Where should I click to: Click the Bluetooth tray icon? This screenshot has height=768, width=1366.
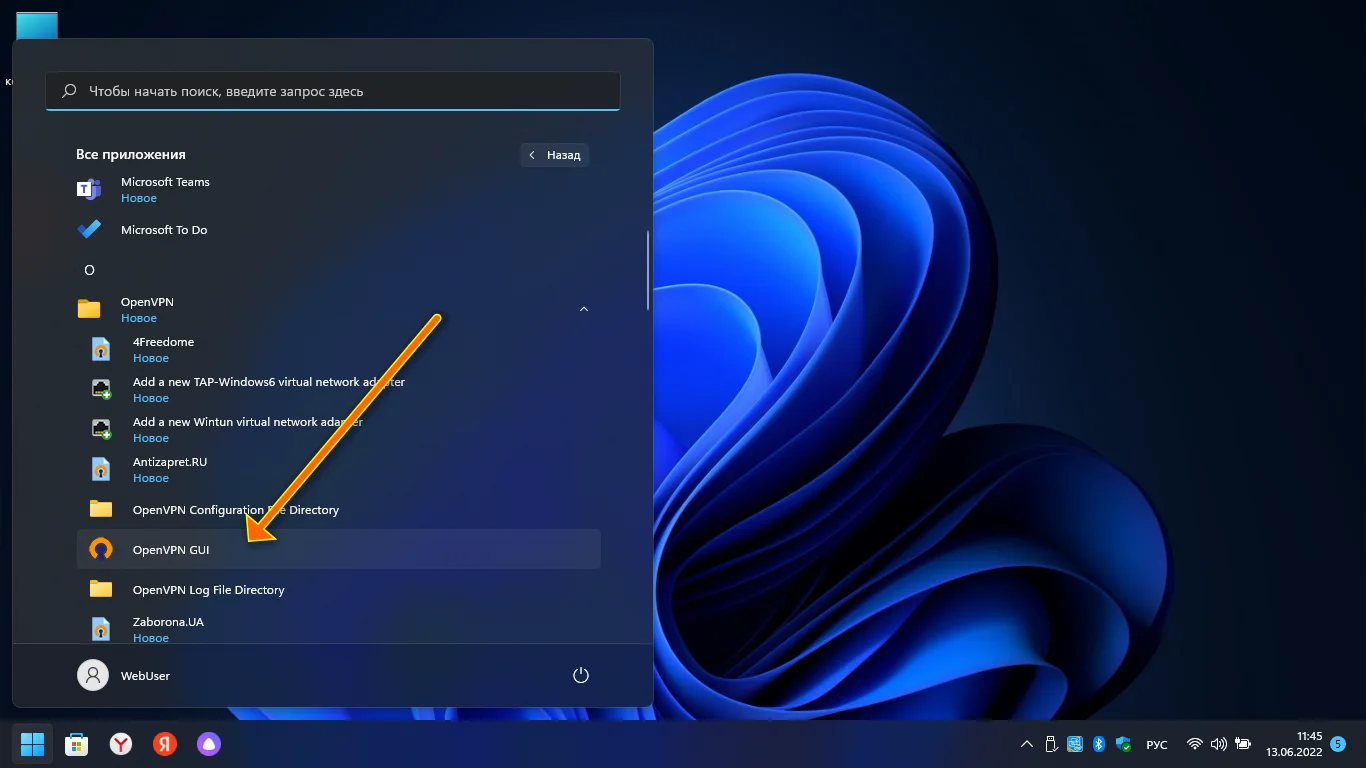click(1098, 744)
